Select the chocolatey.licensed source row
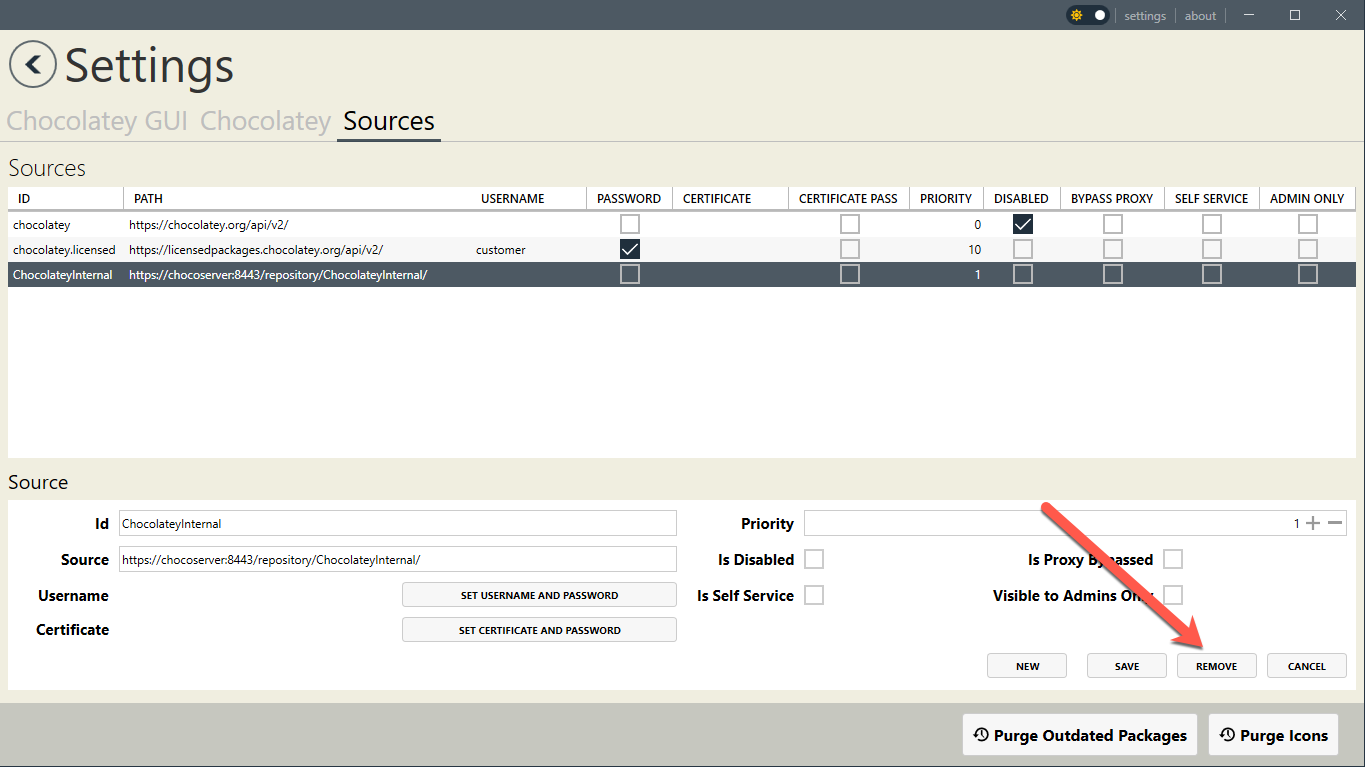Screen dimensions: 1365x767 click(x=682, y=249)
